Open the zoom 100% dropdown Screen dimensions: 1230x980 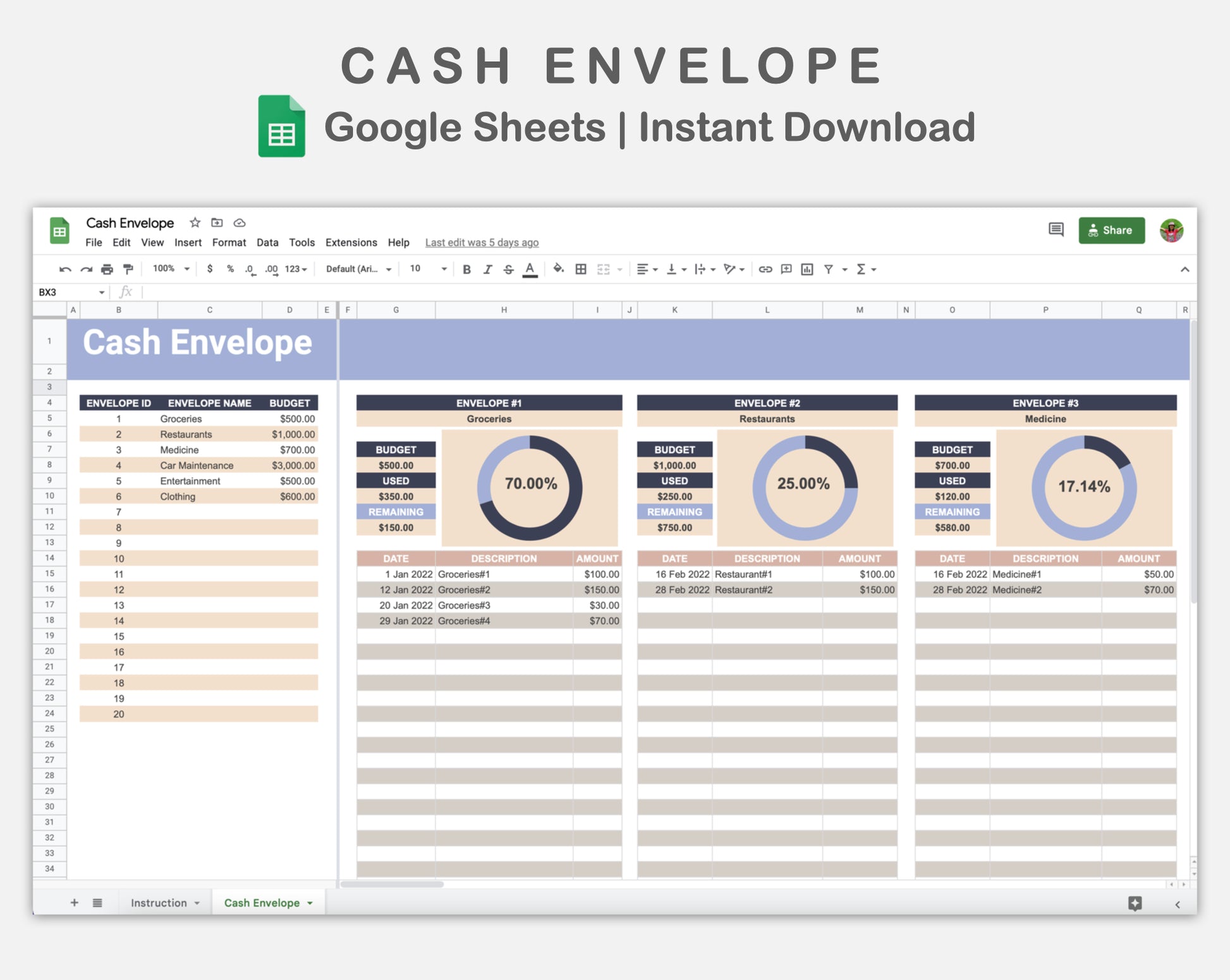point(171,269)
